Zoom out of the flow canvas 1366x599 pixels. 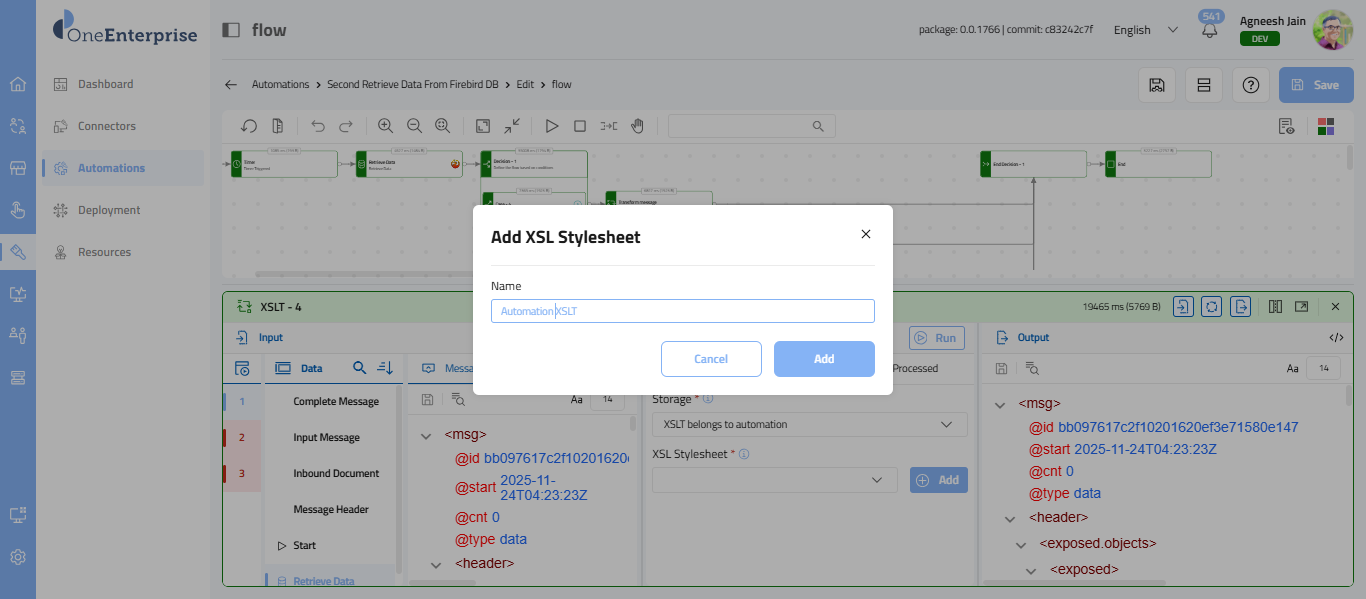[414, 126]
